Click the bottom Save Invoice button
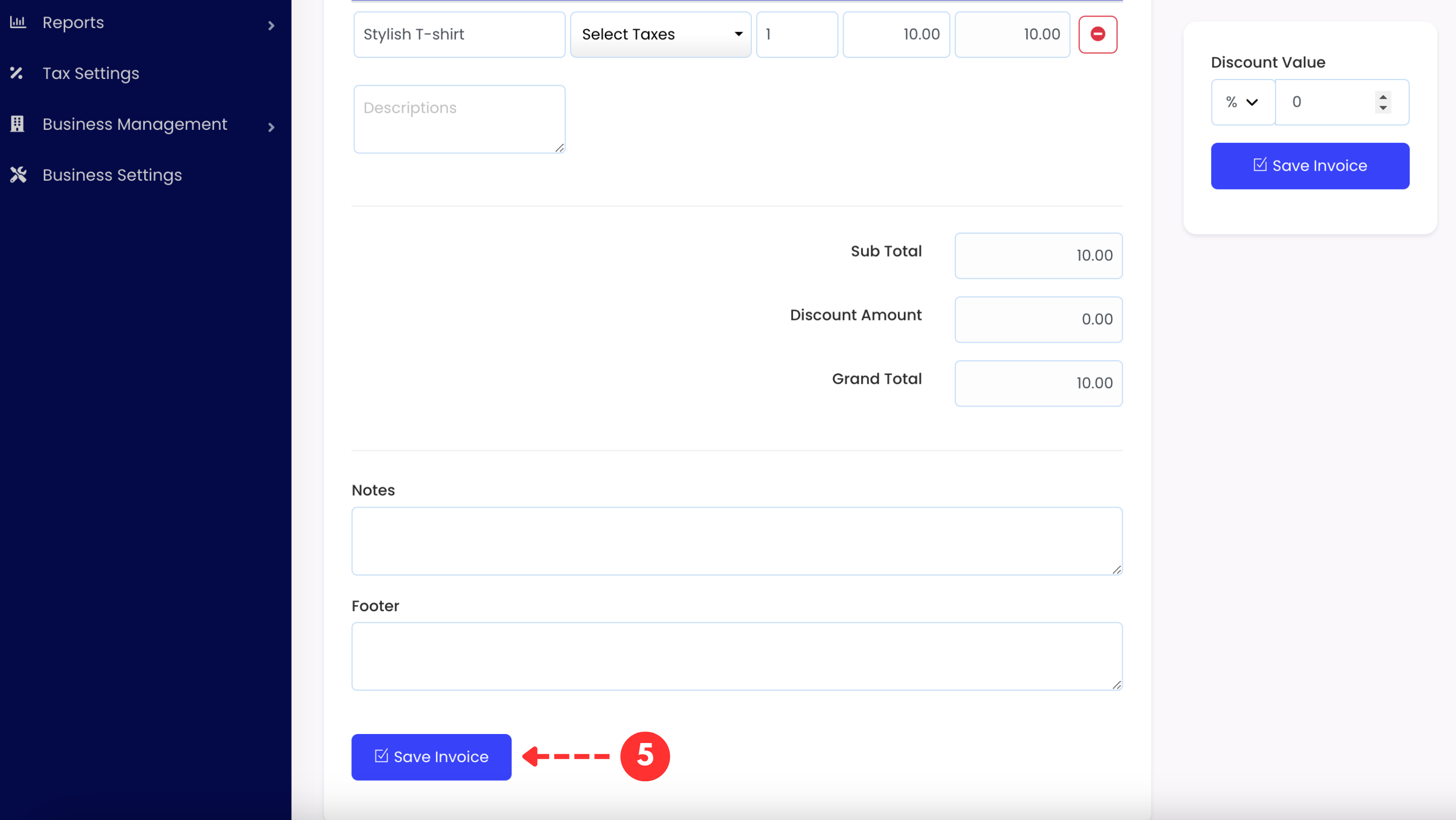 (431, 757)
